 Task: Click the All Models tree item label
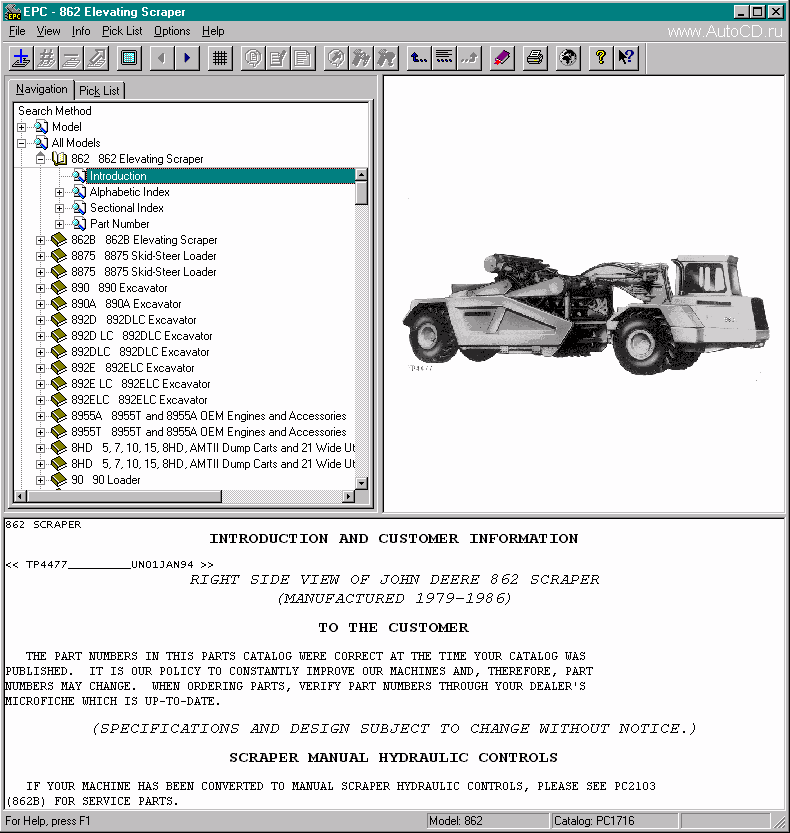pos(76,143)
